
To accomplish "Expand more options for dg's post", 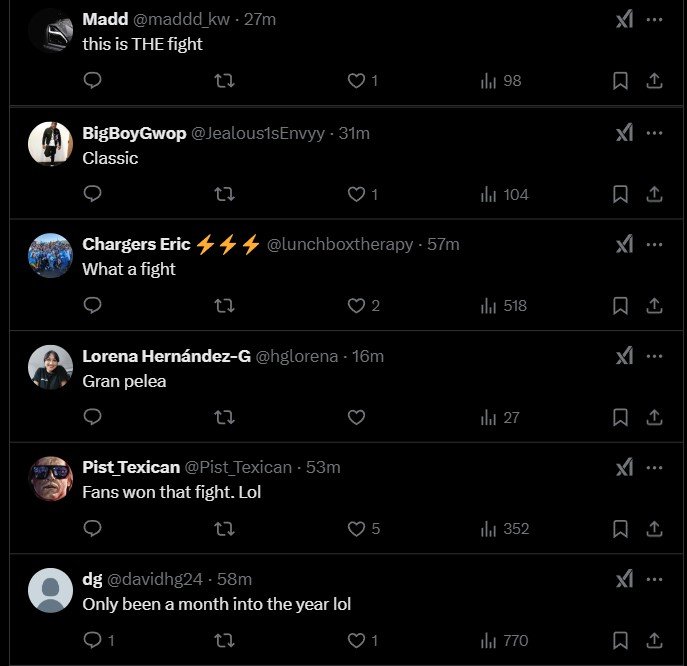I will click(x=654, y=579).
